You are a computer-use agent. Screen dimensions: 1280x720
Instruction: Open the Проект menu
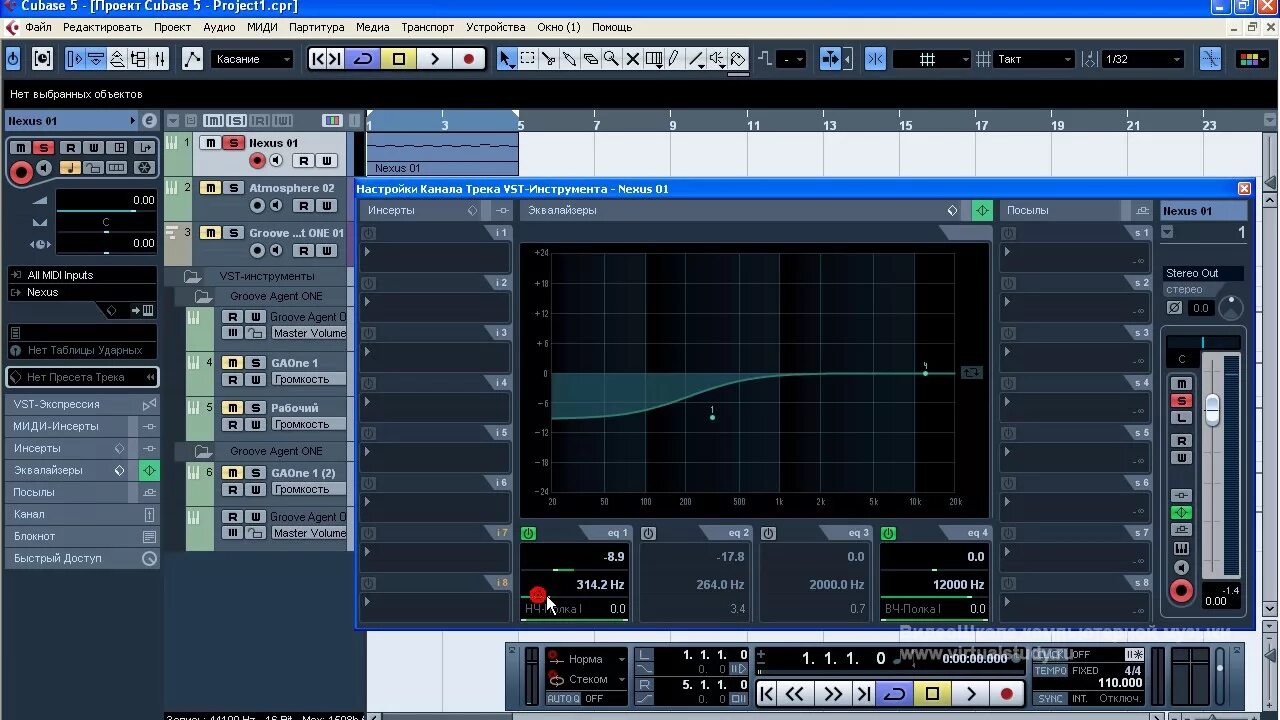(x=173, y=27)
